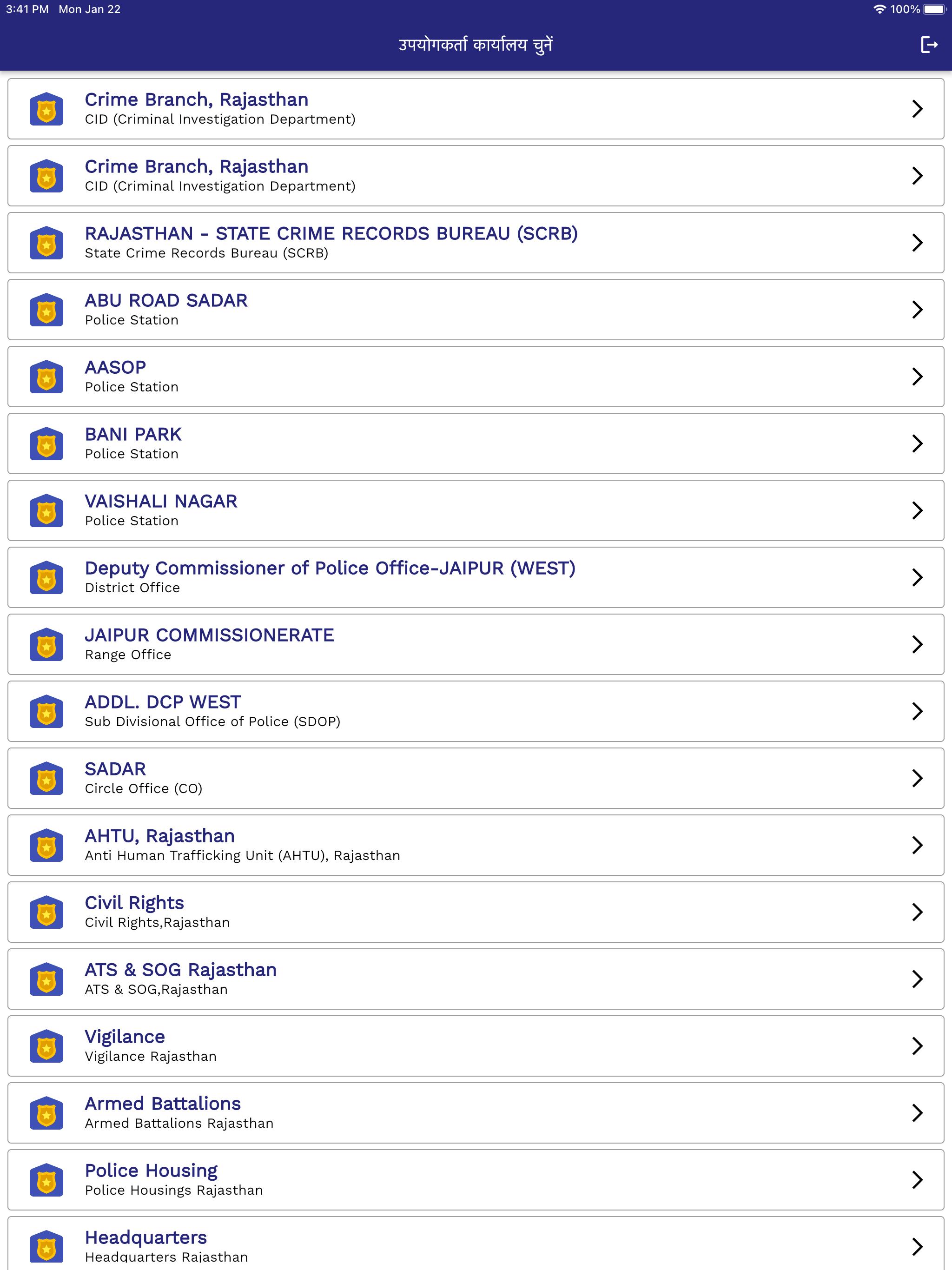Click badge icon beside AASOP
The width and height of the screenshot is (952, 1270).
(46, 377)
